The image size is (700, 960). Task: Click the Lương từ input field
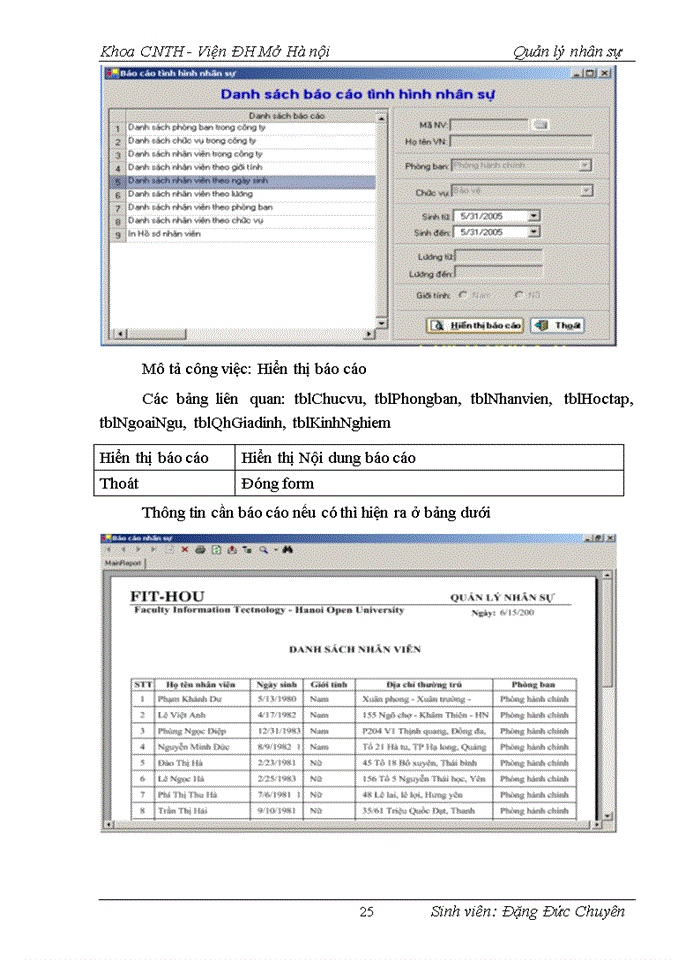click(499, 257)
